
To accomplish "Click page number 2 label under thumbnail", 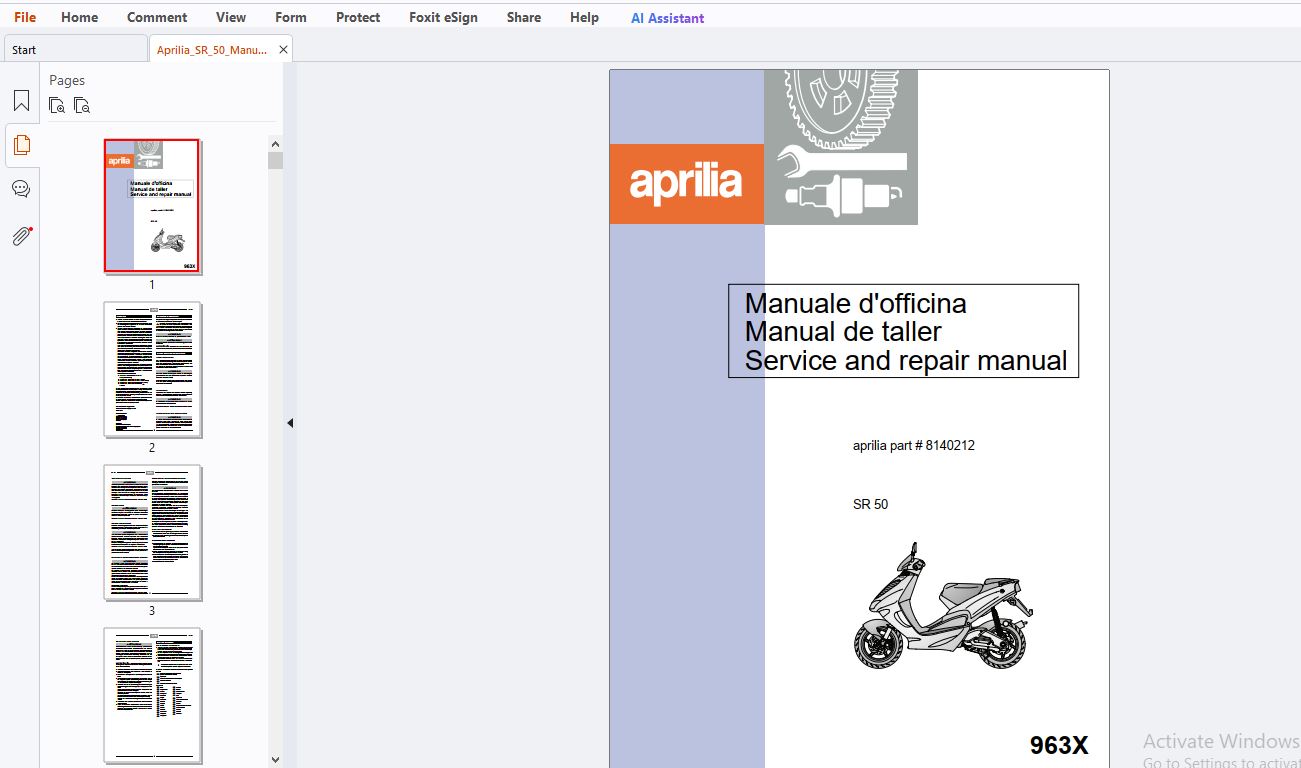I will point(152,448).
